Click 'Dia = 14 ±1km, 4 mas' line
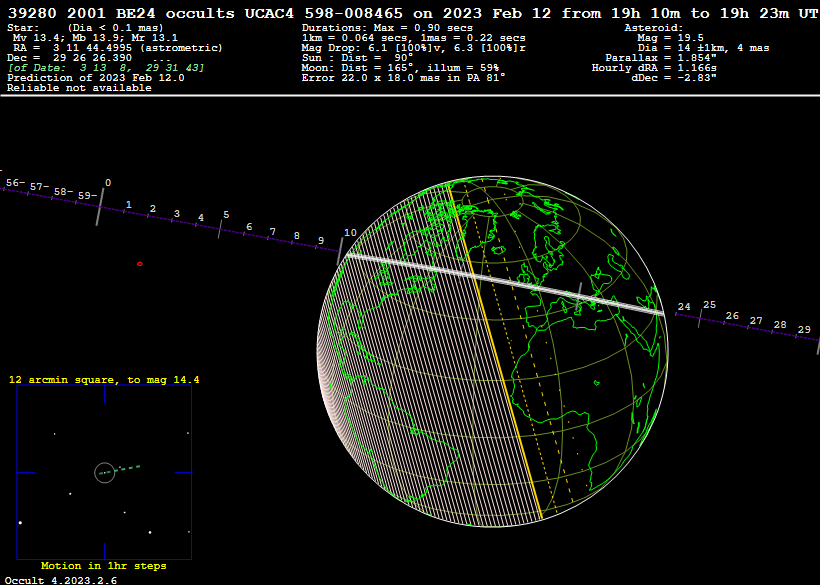 coord(703,48)
